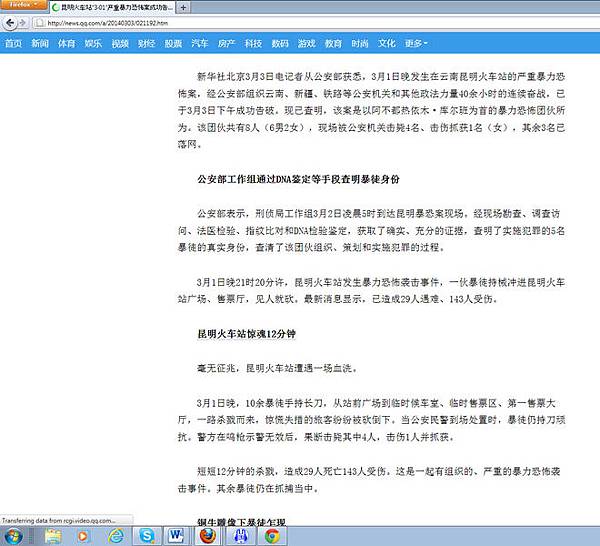Screen dimensions: 600x546
Task: Go to the 体育 sports section
Action: tap(67, 44)
